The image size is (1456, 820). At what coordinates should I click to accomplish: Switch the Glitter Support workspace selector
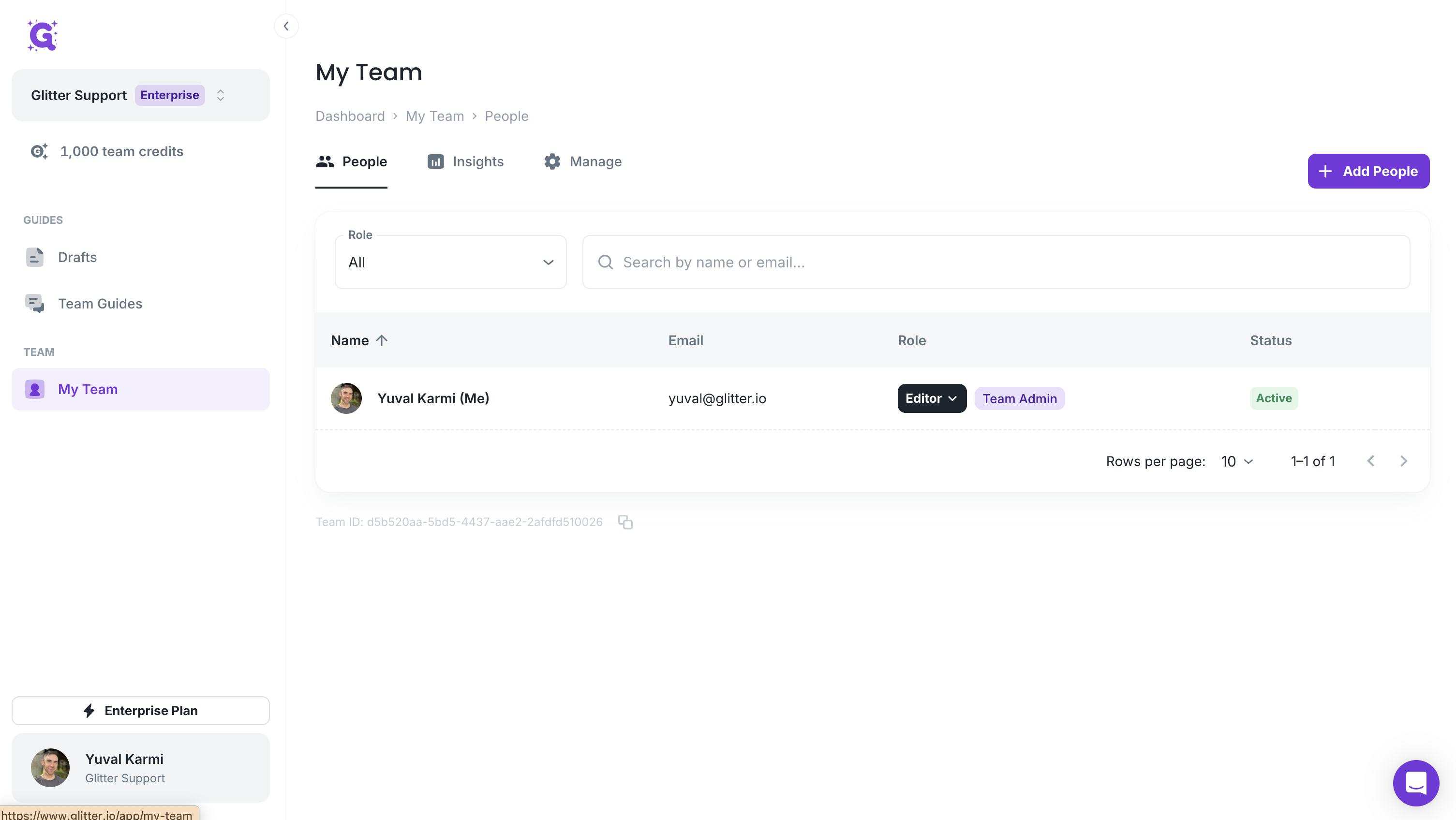point(140,95)
